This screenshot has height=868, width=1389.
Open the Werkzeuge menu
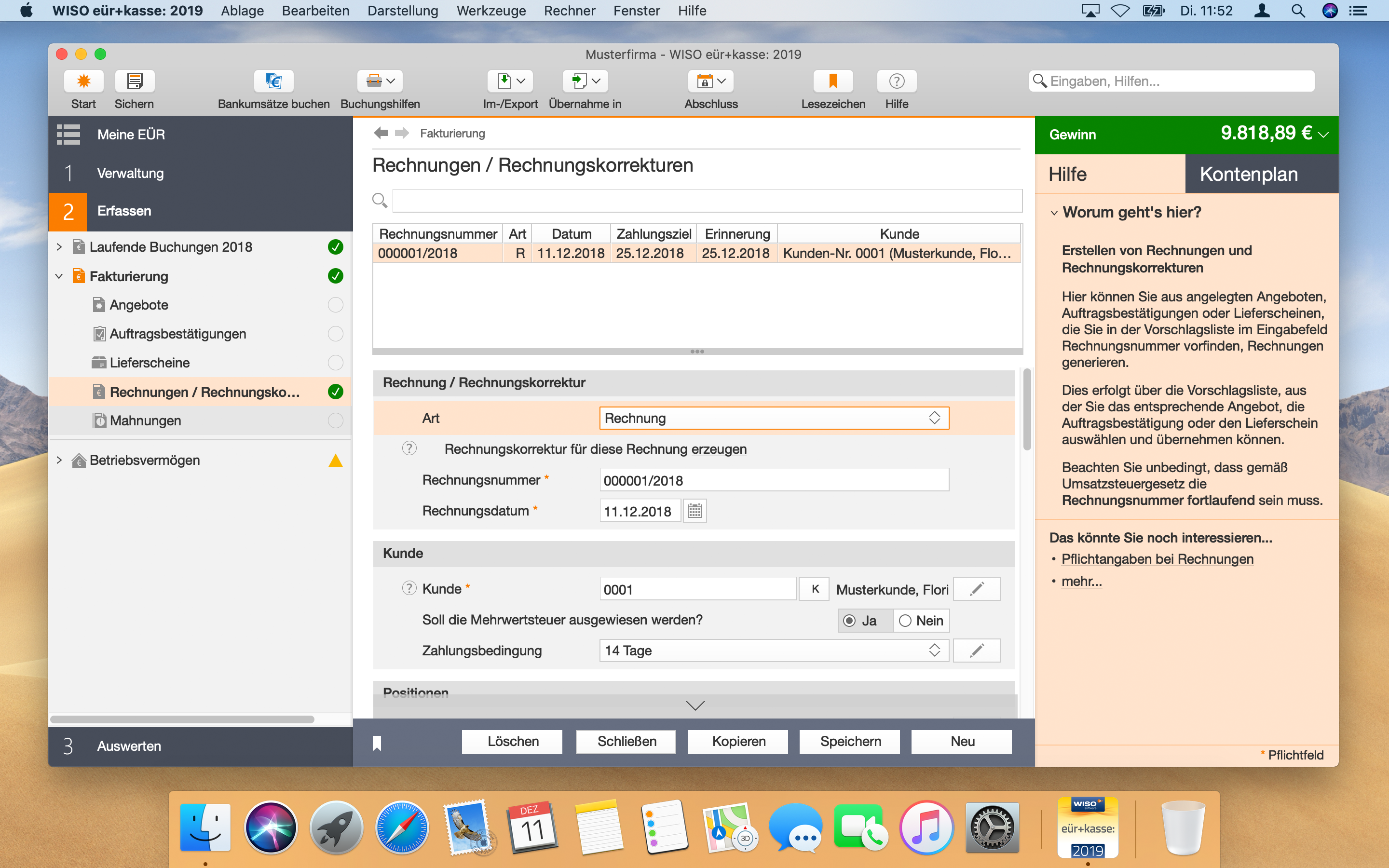pos(491,11)
